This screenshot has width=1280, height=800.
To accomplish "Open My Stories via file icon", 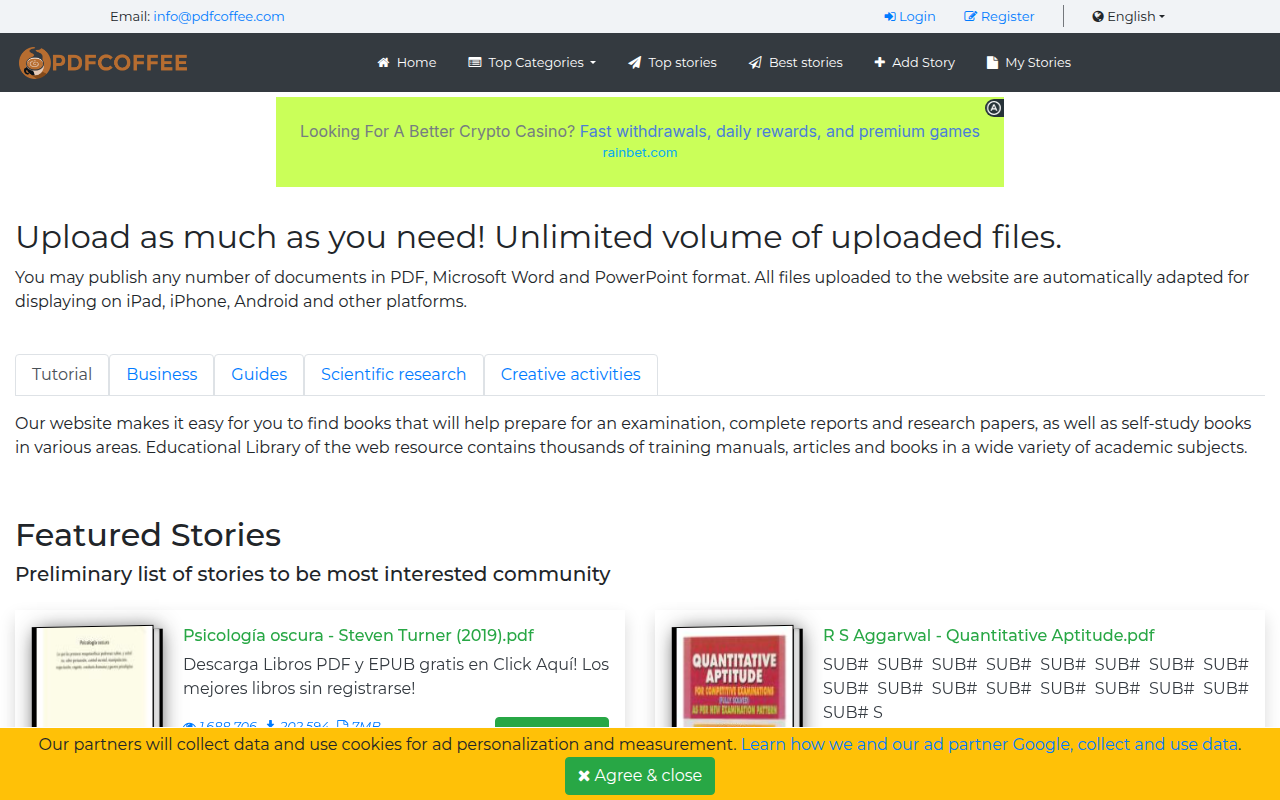I will coord(992,62).
